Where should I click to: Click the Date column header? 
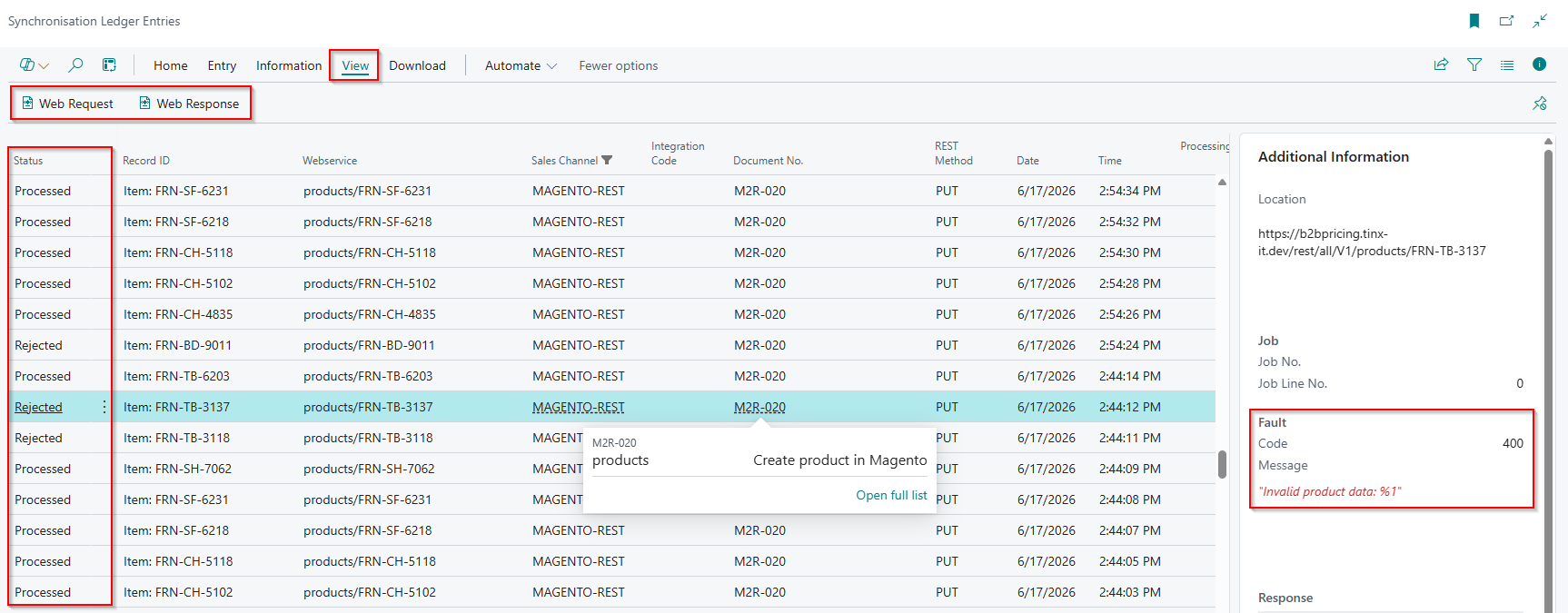pyautogui.click(x=1027, y=161)
